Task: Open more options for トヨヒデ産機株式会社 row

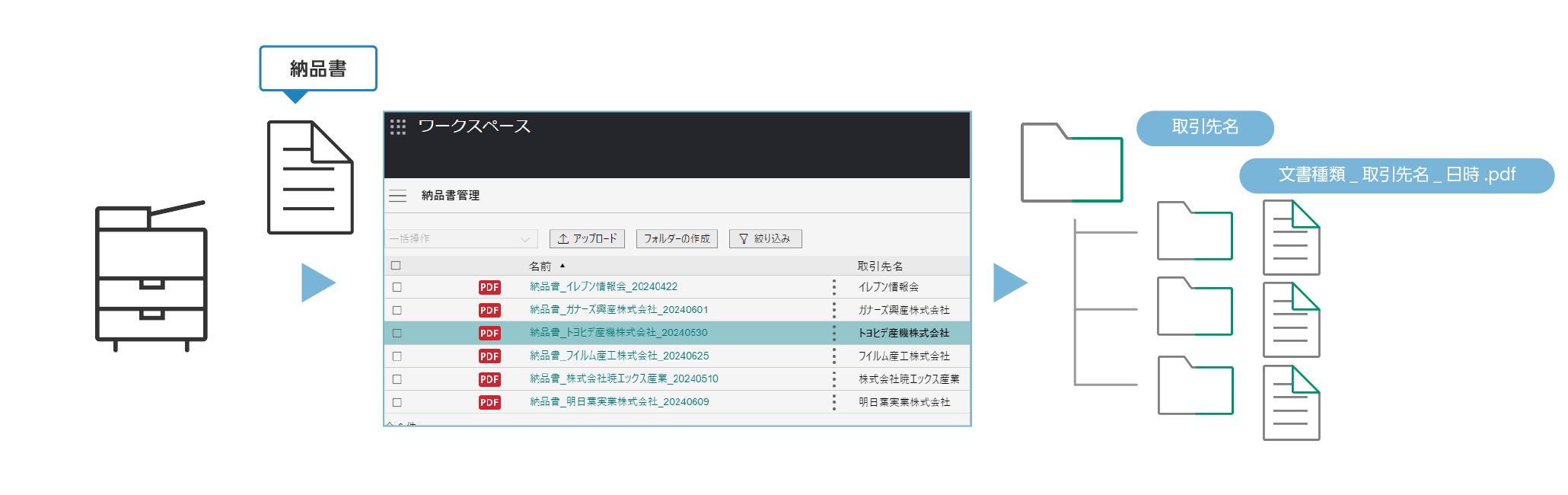Action: 834,333
